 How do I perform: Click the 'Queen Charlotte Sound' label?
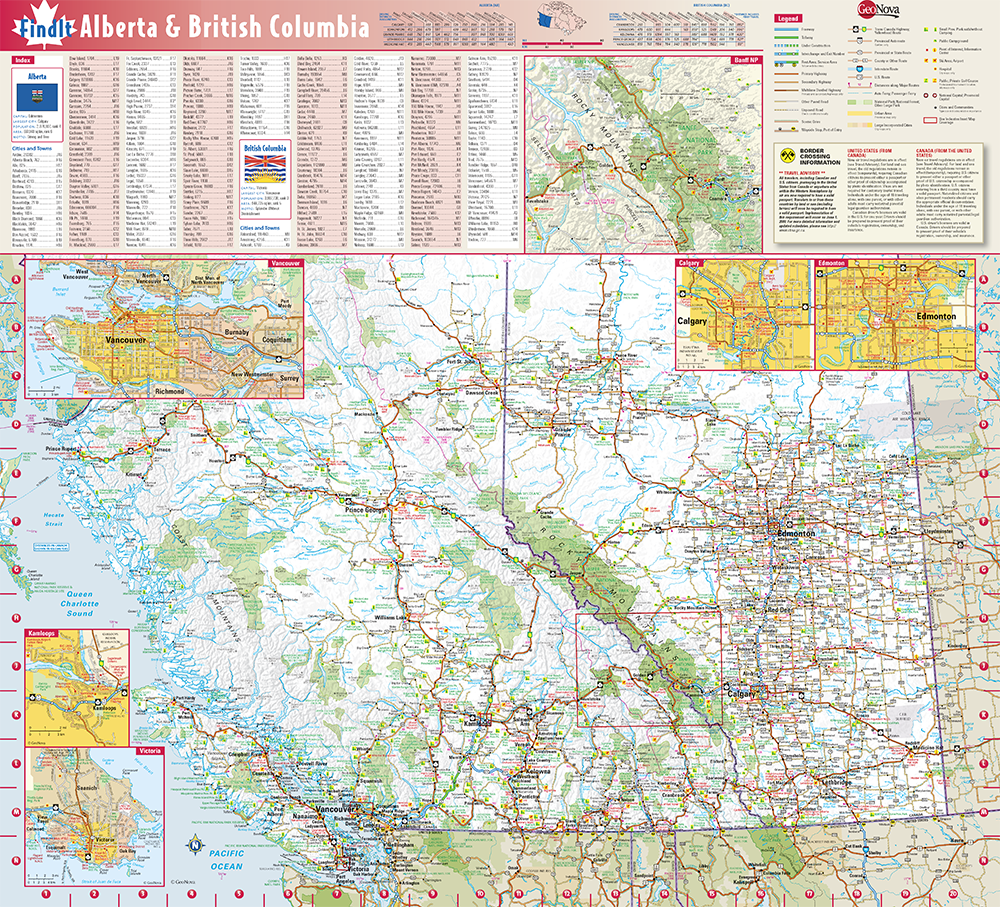80,603
